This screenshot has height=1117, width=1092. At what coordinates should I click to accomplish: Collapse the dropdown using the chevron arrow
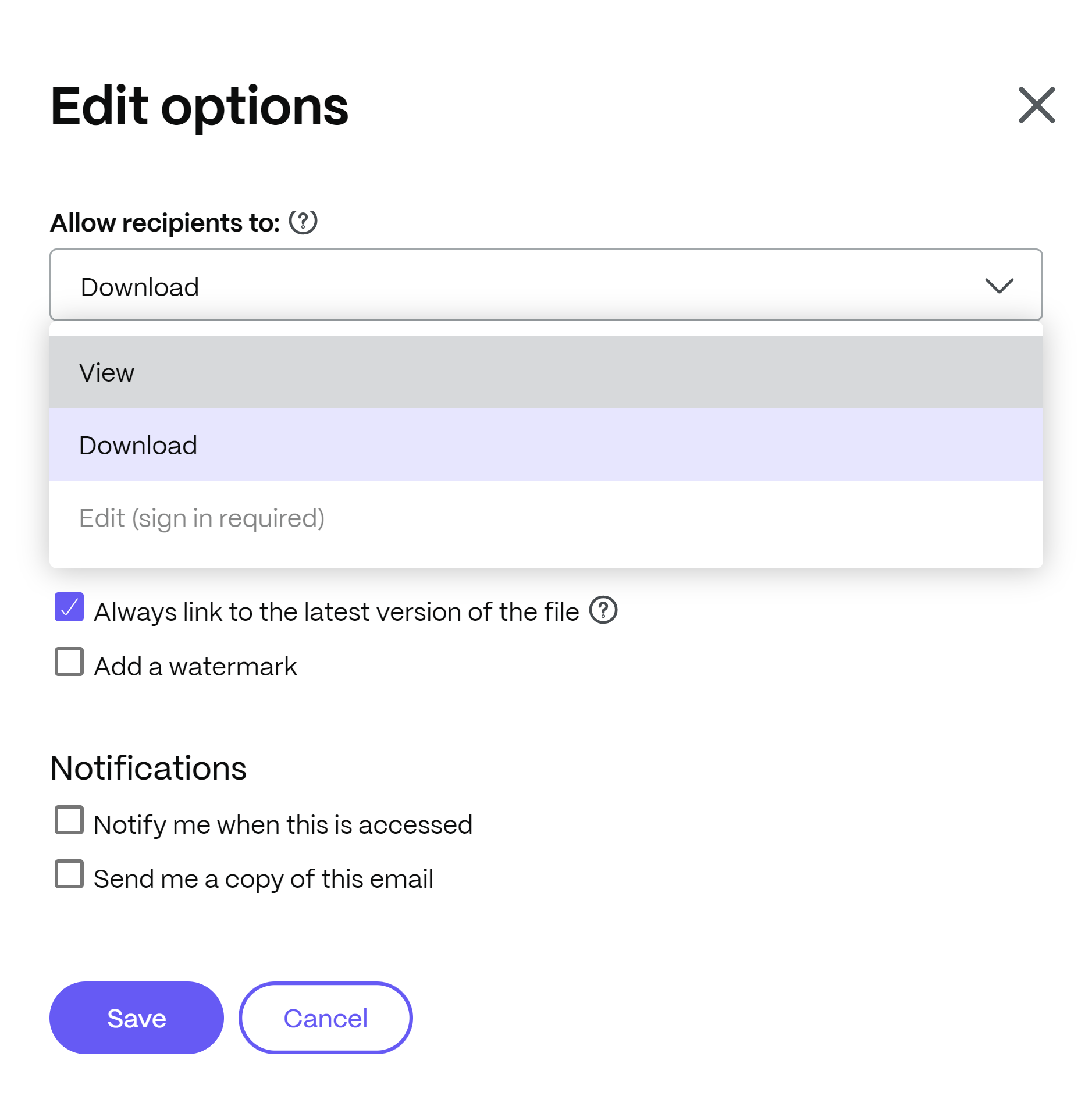(x=999, y=286)
